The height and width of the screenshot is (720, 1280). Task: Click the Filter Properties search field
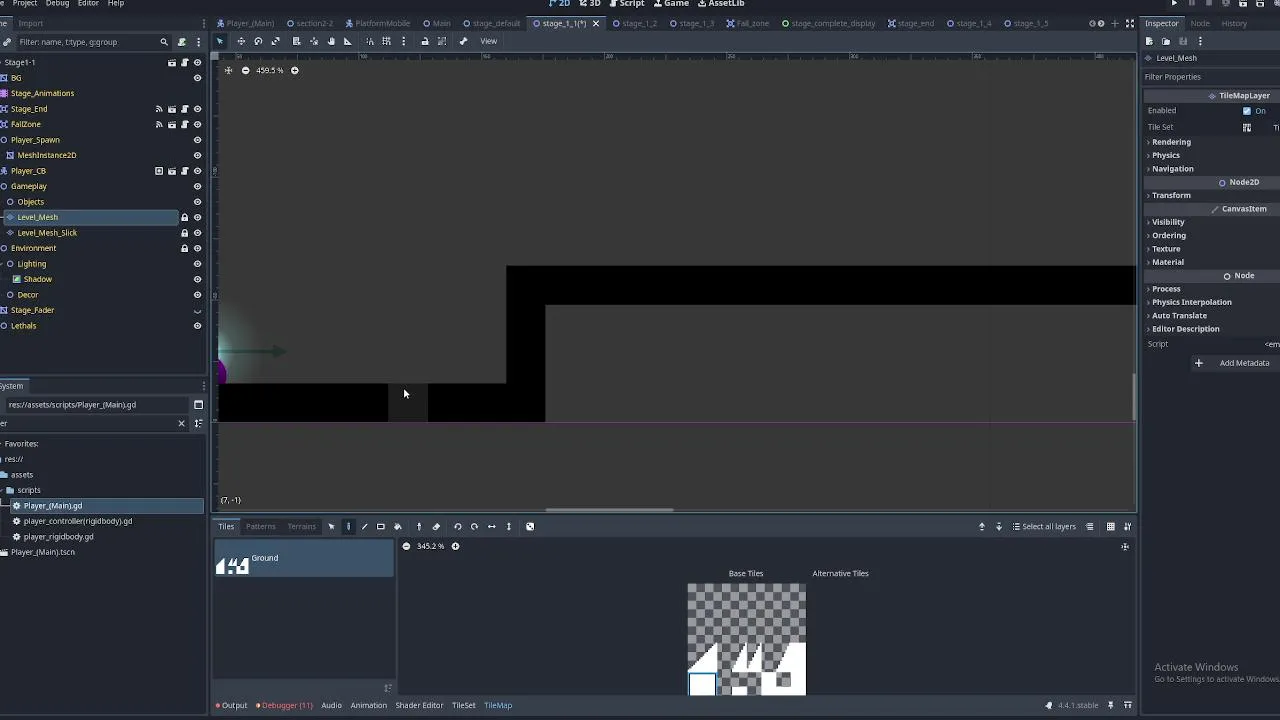(x=1211, y=77)
